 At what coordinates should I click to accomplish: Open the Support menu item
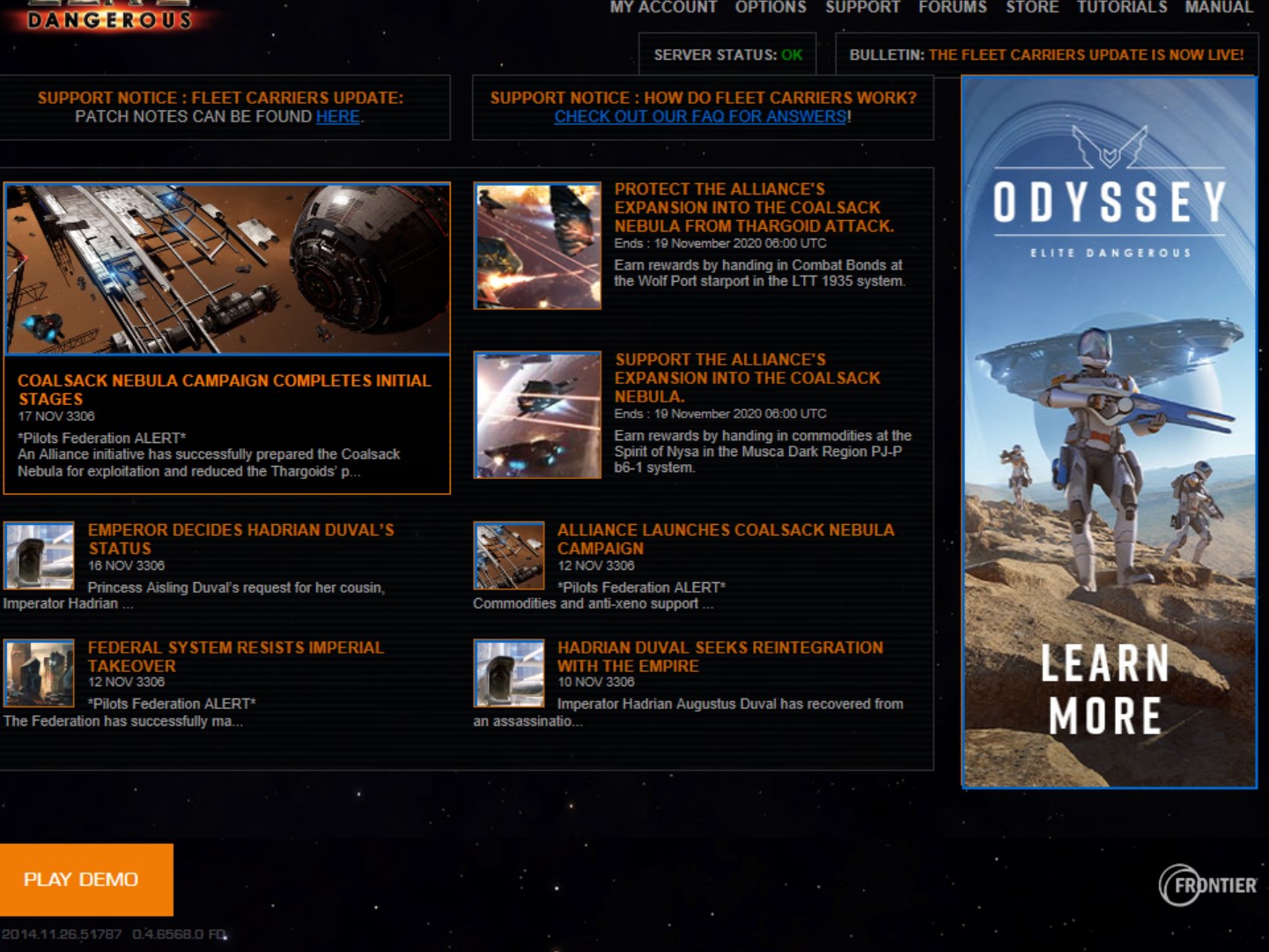(863, 7)
